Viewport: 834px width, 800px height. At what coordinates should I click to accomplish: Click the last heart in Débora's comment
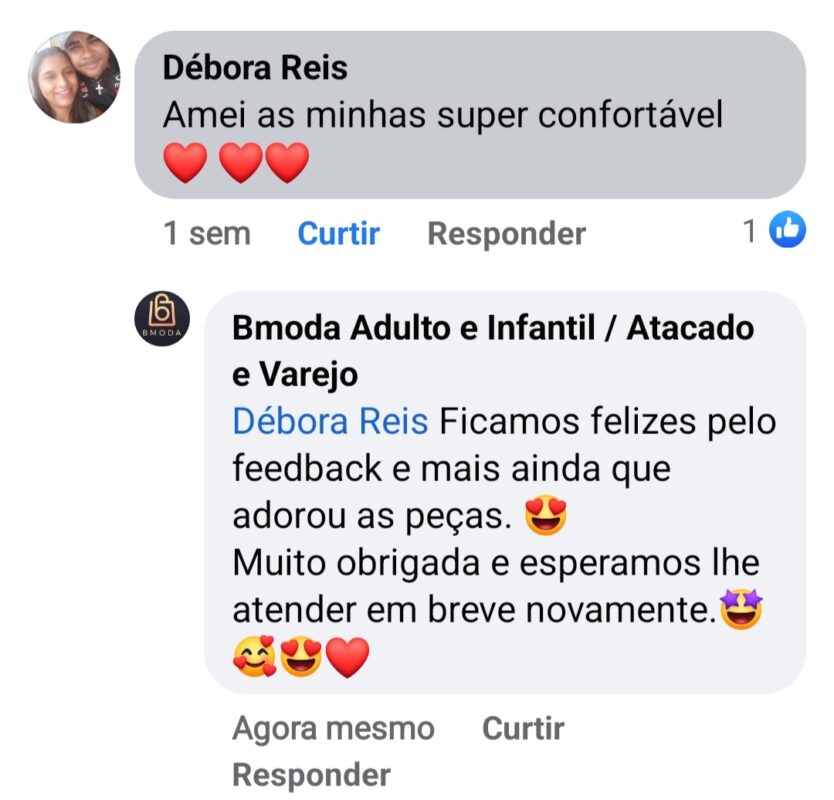[x=287, y=162]
